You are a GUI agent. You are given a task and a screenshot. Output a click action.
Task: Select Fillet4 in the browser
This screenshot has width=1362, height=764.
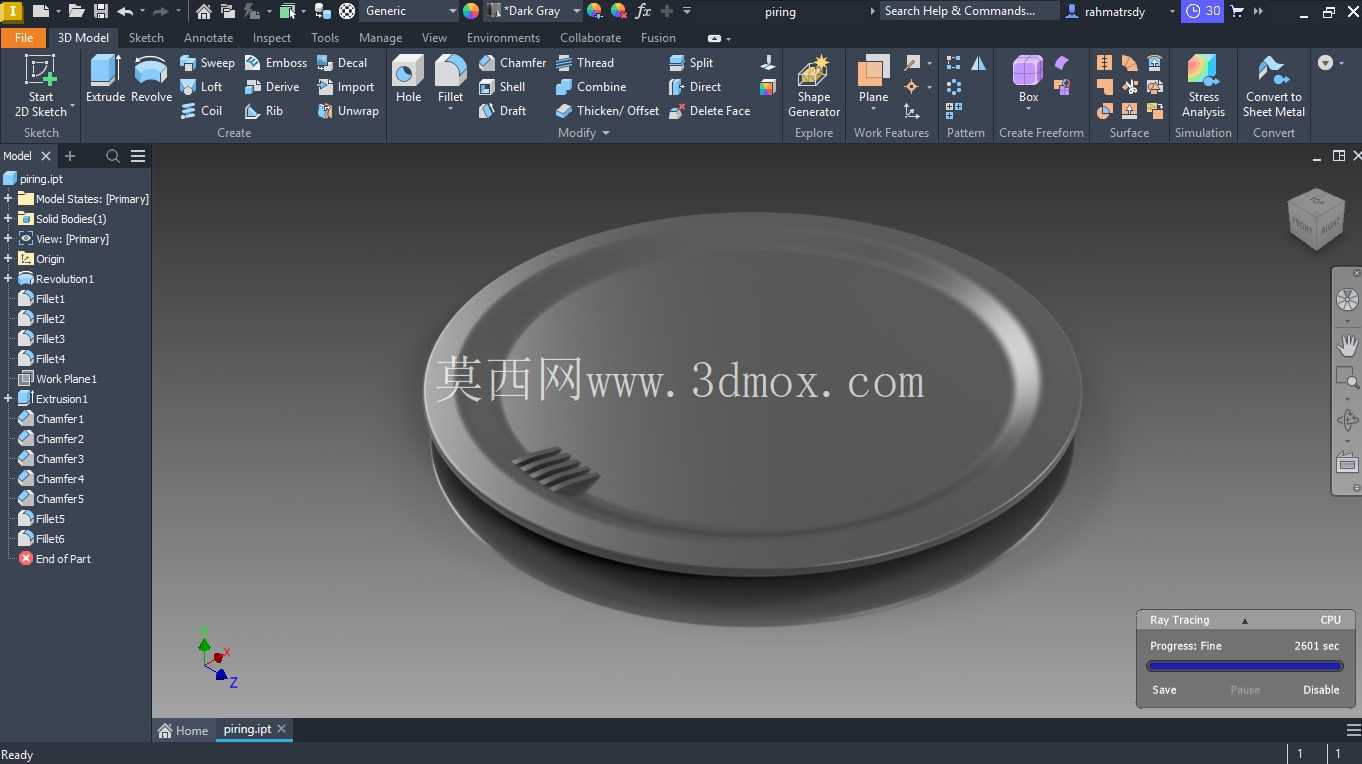pyautogui.click(x=50, y=359)
